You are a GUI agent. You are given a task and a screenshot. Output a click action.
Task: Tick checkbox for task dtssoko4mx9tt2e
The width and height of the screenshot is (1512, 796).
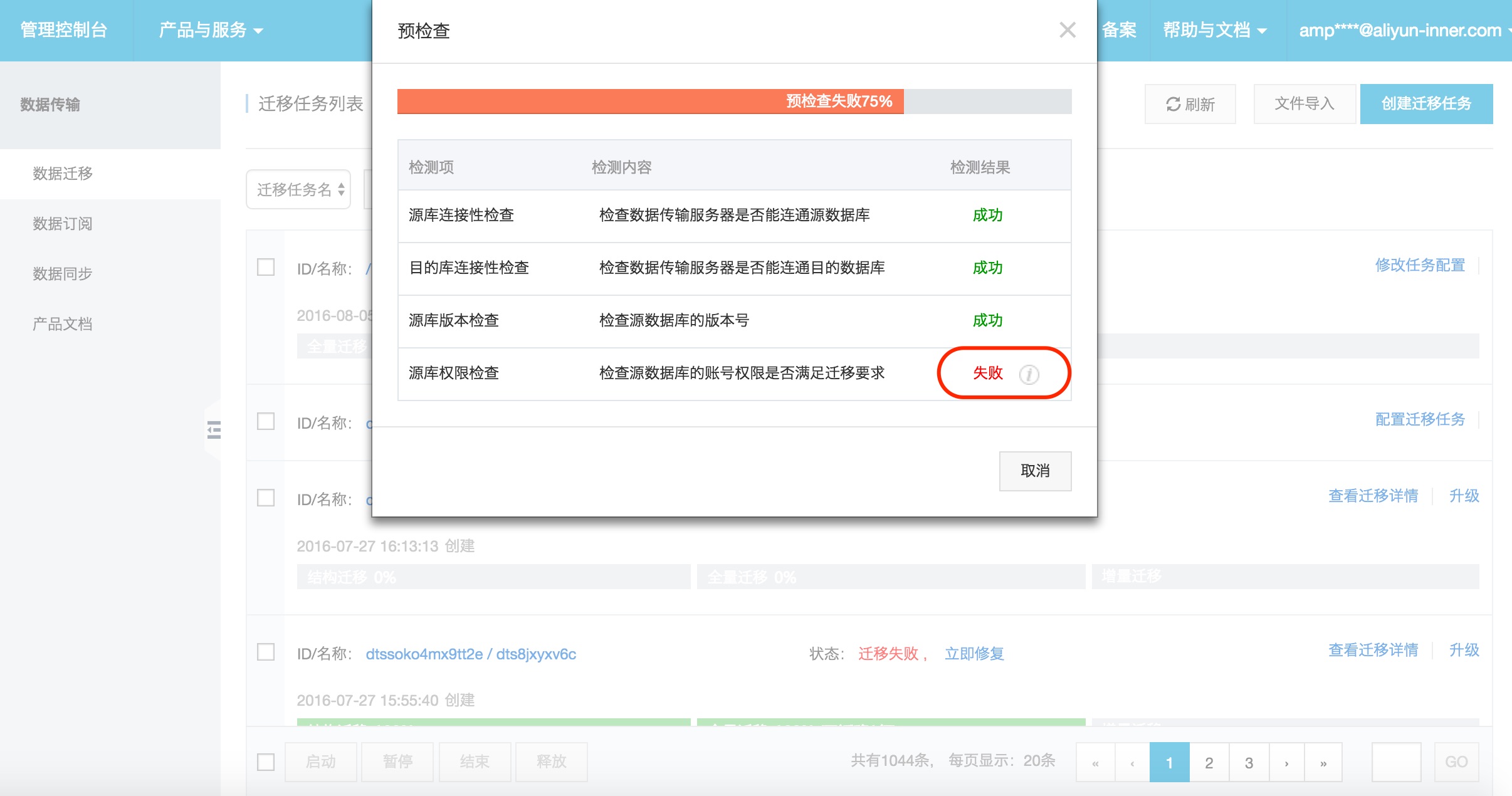pyautogui.click(x=266, y=652)
